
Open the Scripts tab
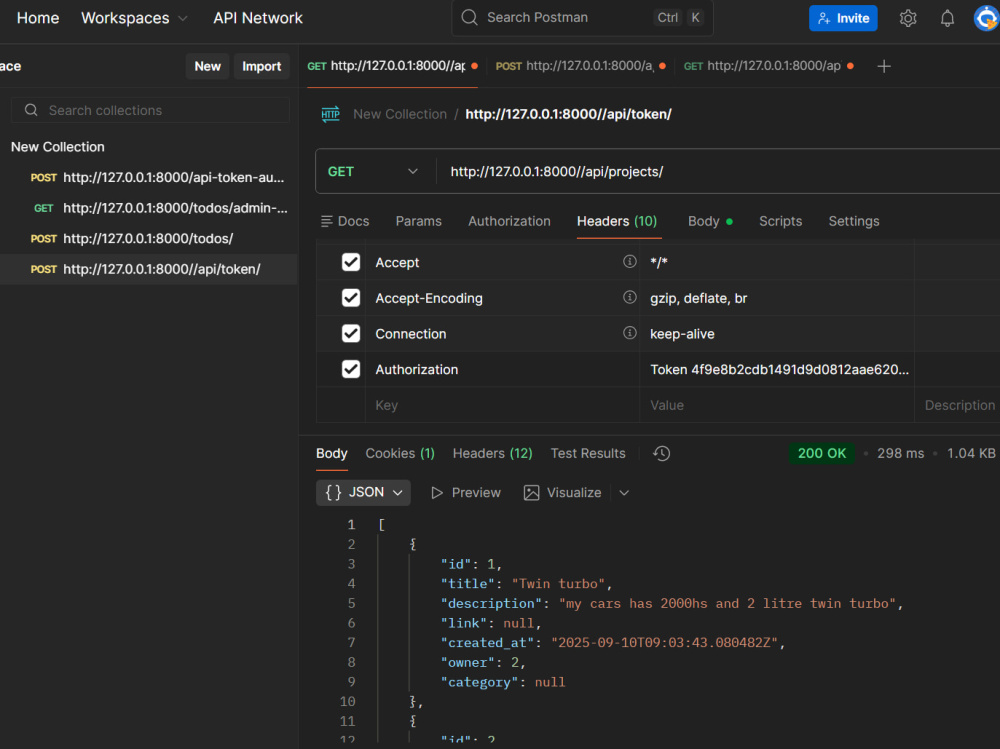[x=780, y=221]
